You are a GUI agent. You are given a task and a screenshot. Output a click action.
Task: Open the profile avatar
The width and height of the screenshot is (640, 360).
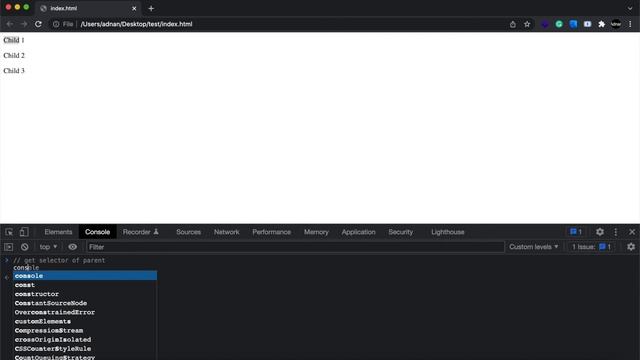coord(616,24)
